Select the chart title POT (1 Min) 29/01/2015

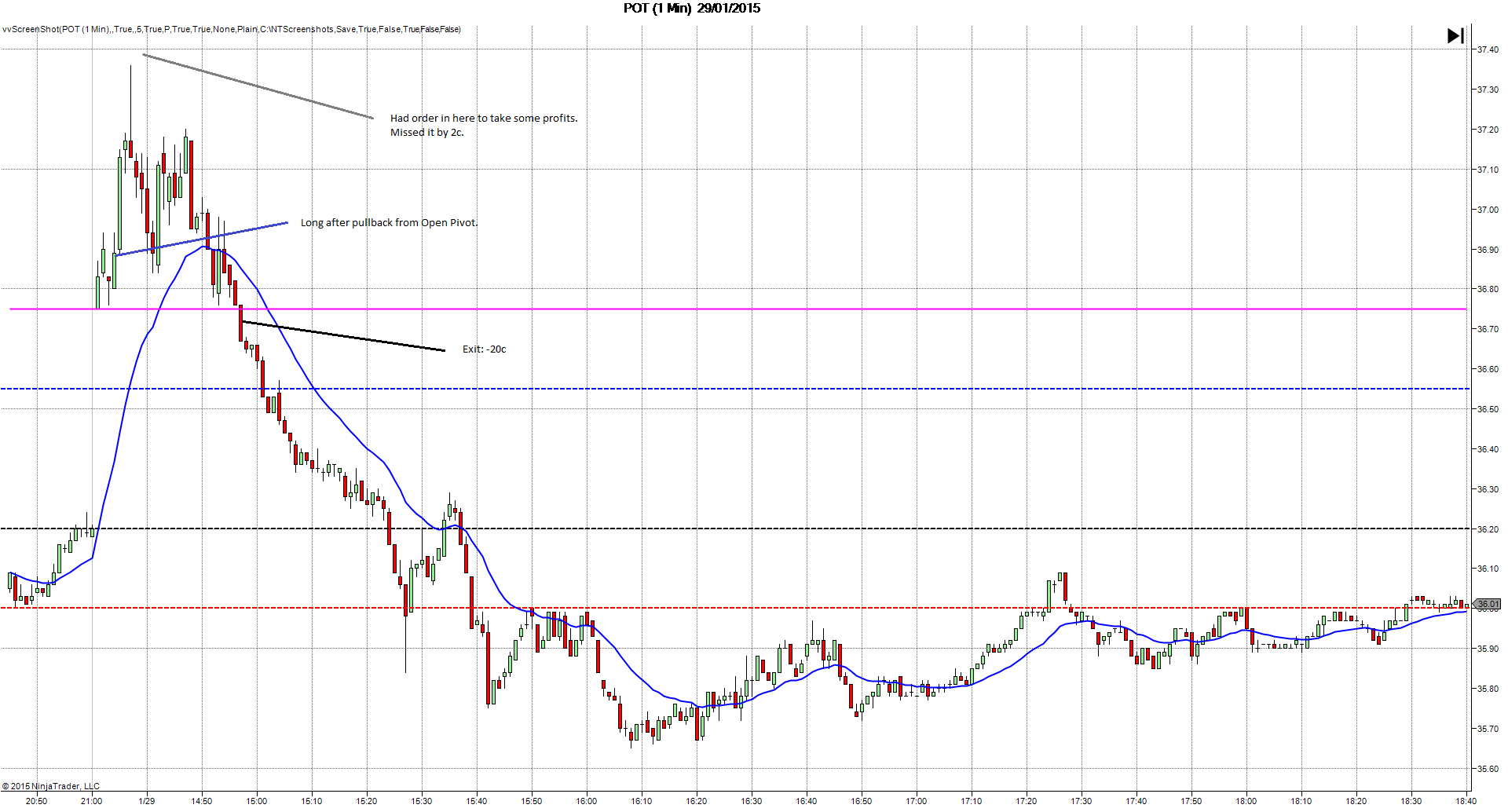(x=692, y=9)
